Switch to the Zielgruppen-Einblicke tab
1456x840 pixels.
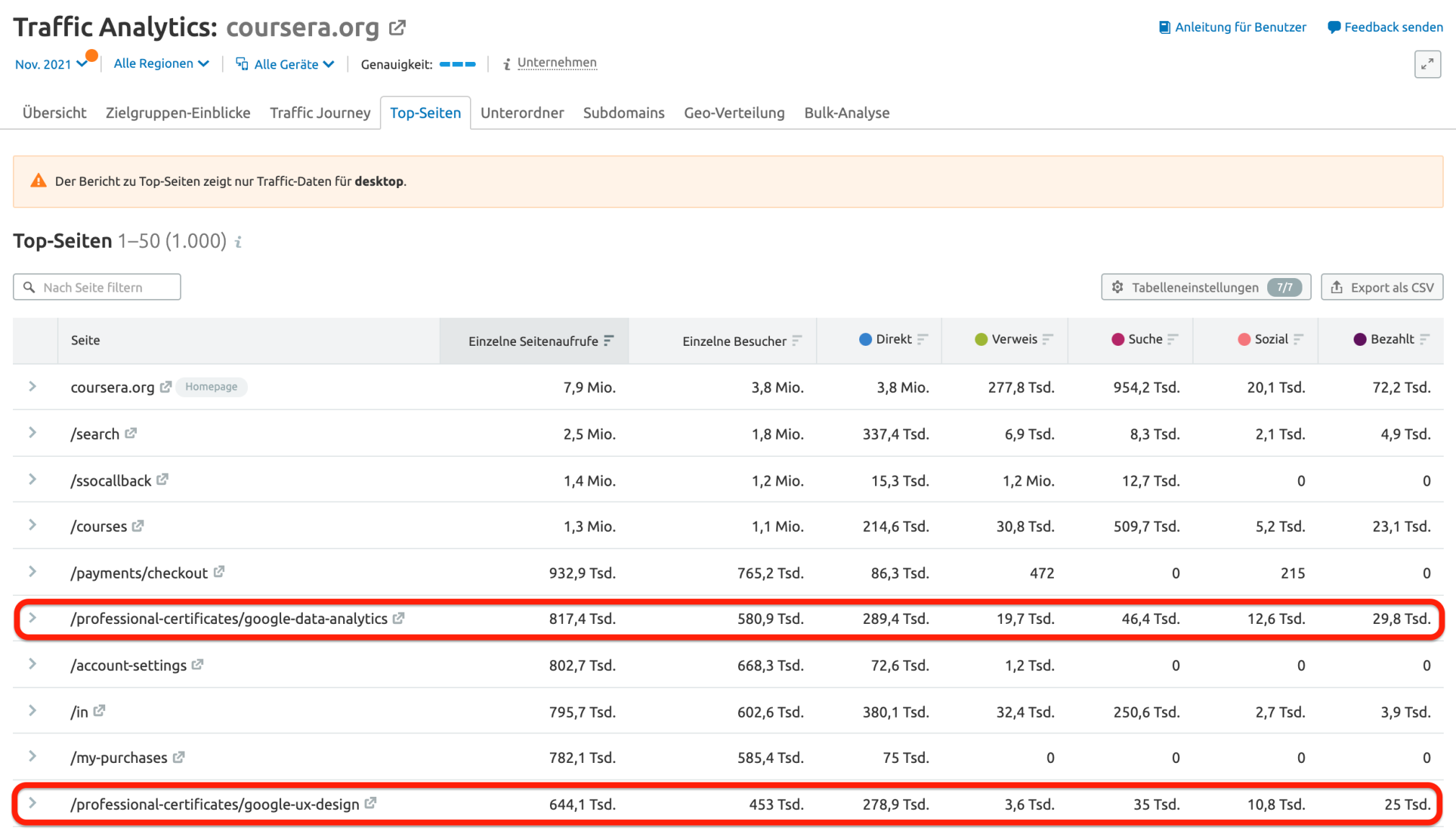tap(178, 112)
